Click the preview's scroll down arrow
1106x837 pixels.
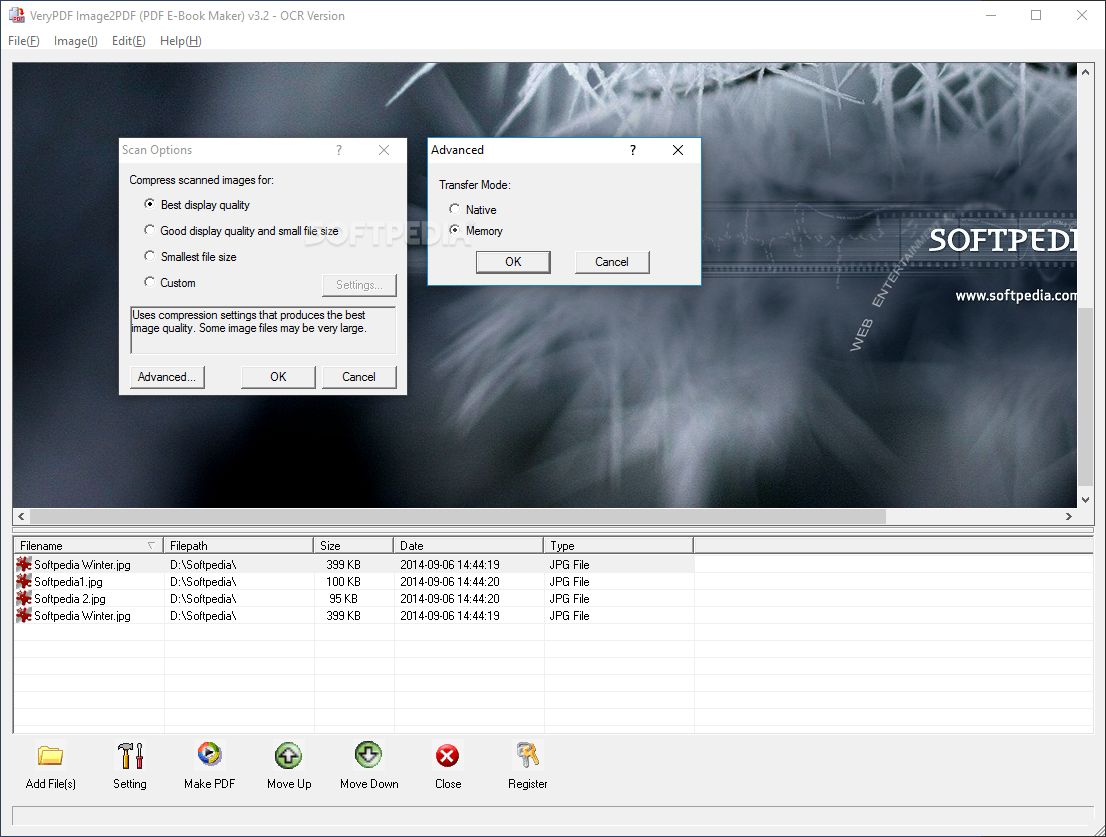click(1085, 499)
